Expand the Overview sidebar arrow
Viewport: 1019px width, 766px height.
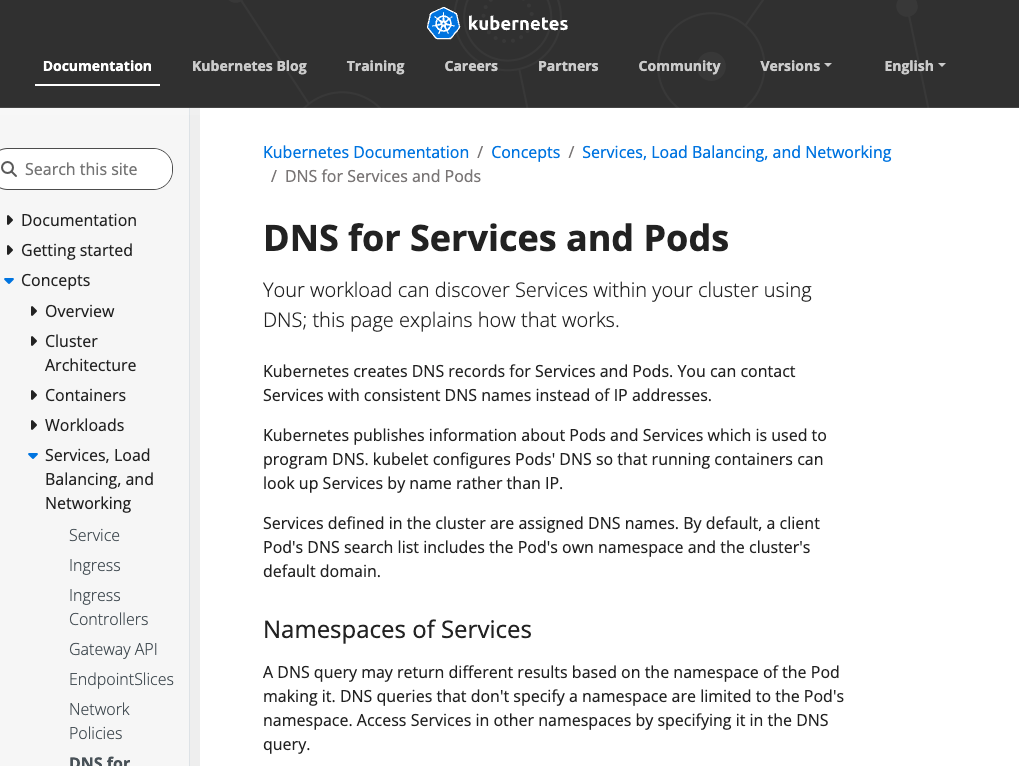click(x=33, y=311)
